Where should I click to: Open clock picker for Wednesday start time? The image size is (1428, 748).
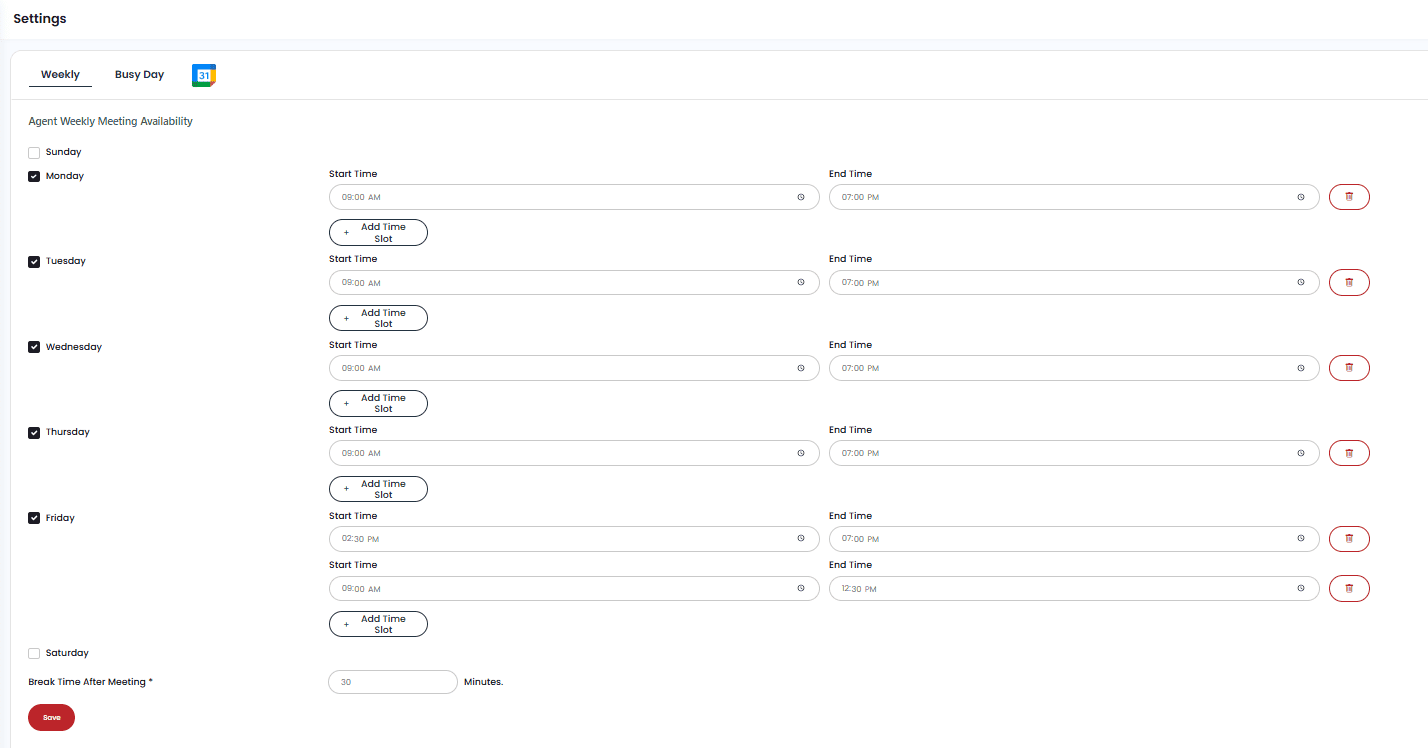(801, 368)
